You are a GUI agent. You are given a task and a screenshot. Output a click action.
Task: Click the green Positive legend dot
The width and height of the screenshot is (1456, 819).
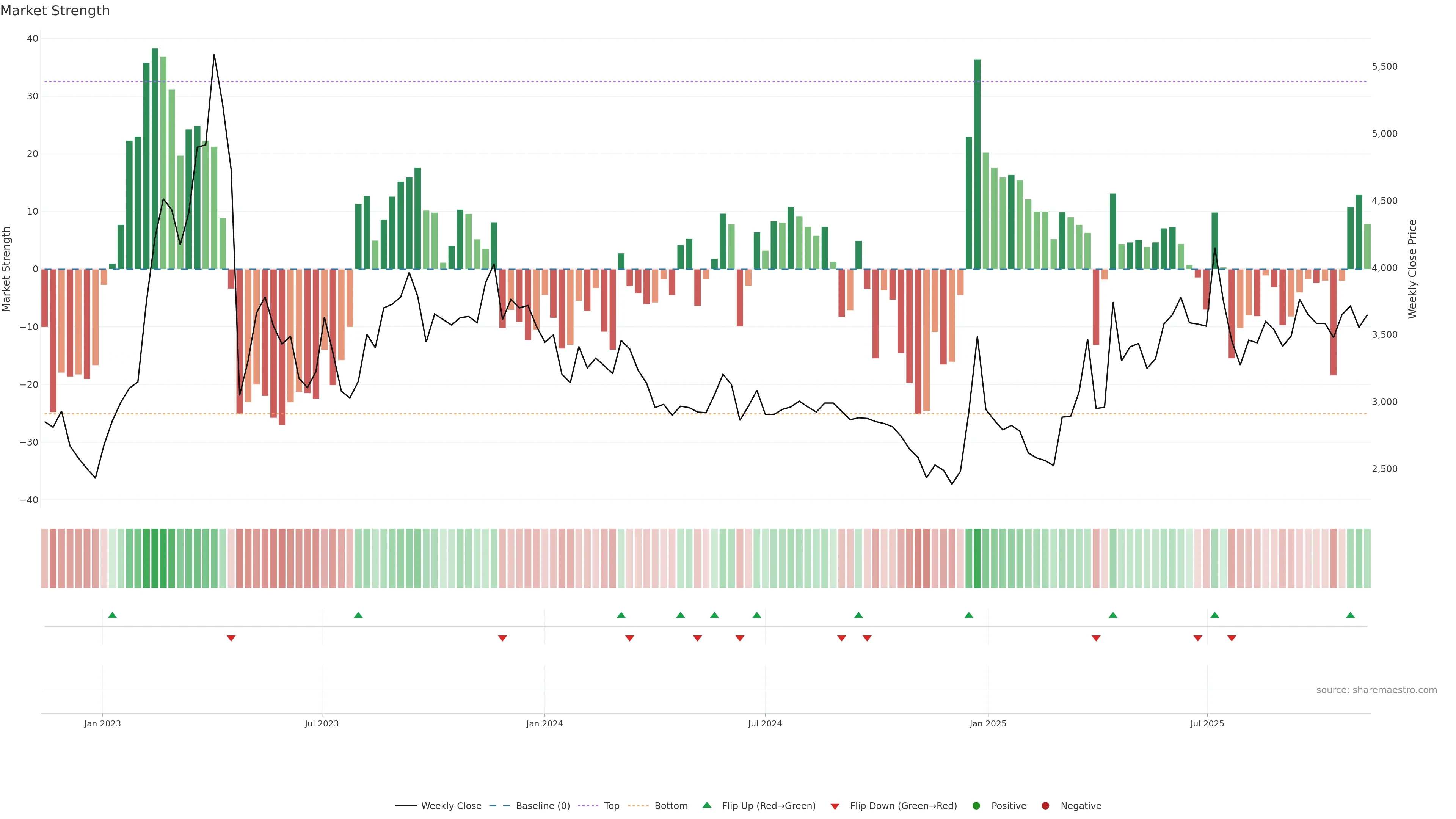(x=976, y=805)
